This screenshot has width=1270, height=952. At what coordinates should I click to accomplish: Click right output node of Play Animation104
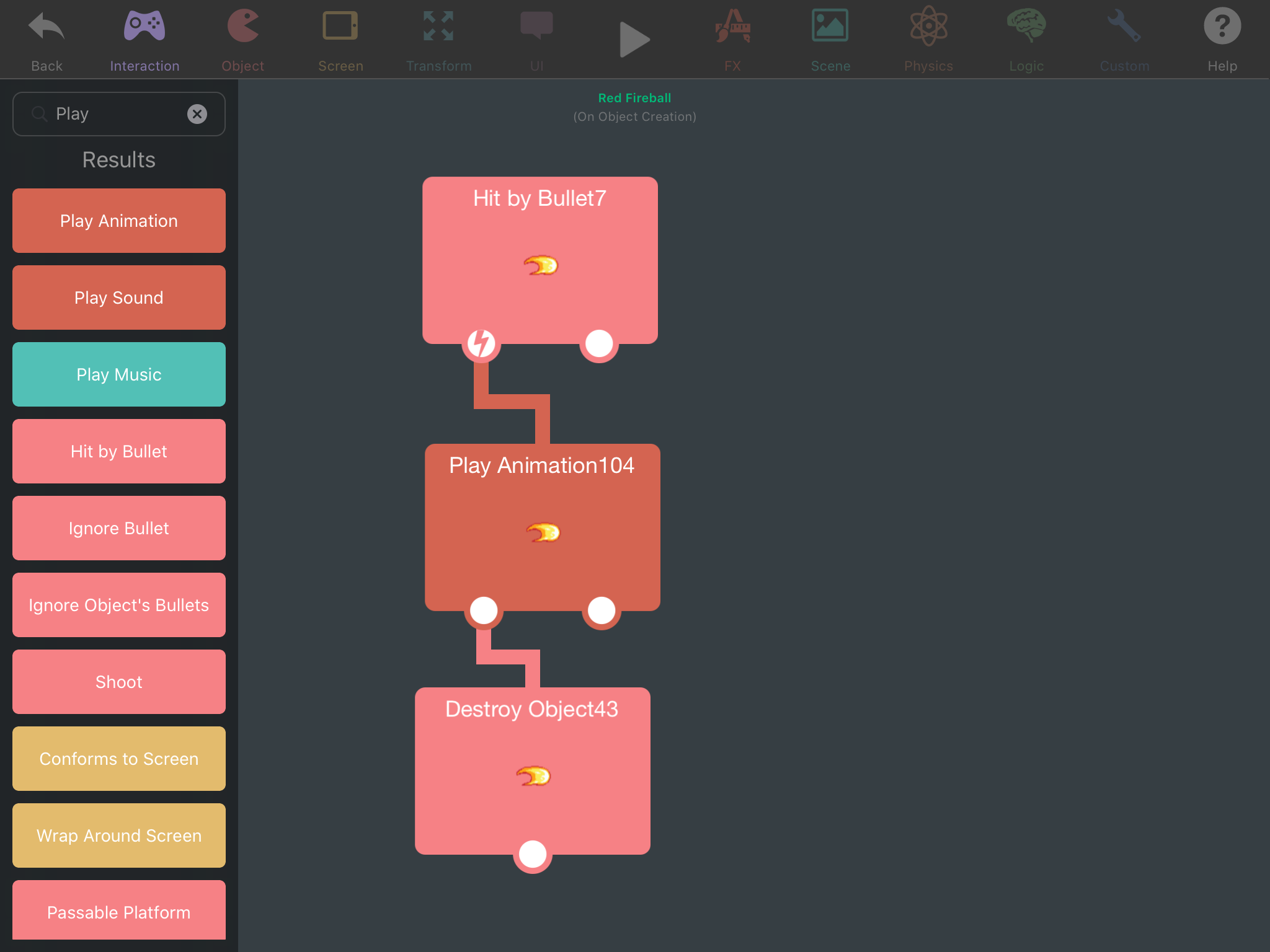(601, 610)
